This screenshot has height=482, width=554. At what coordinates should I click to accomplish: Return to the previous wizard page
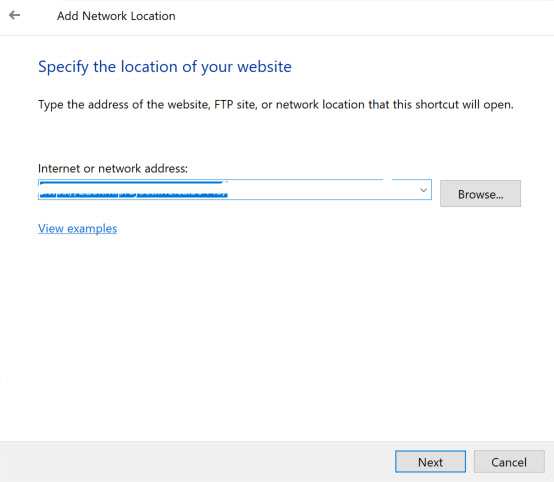[14, 15]
